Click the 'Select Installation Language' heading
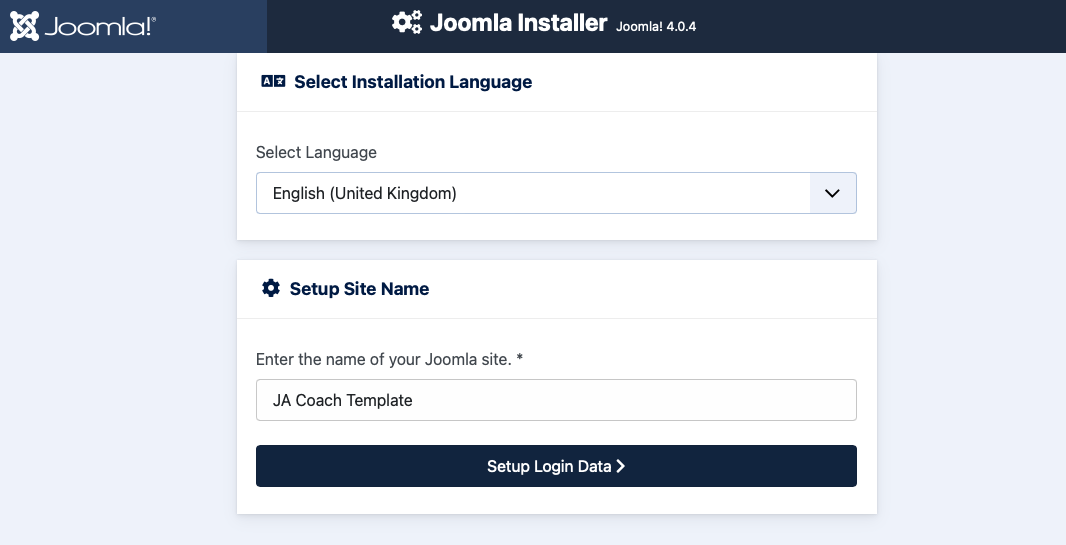The width and height of the screenshot is (1066, 545). 413,82
